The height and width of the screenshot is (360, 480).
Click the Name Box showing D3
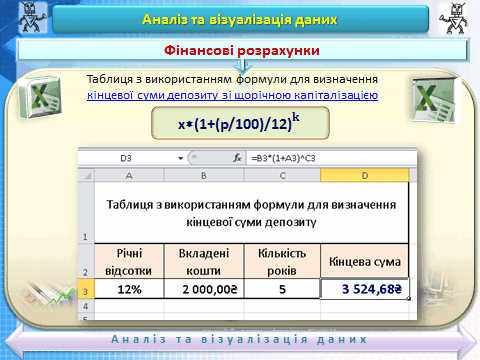[x=127, y=158]
